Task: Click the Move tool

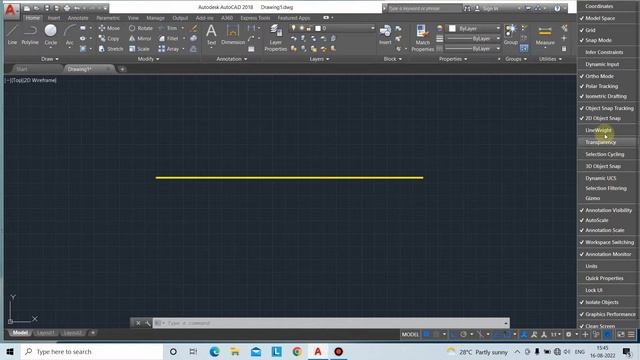Action: pos(109,28)
